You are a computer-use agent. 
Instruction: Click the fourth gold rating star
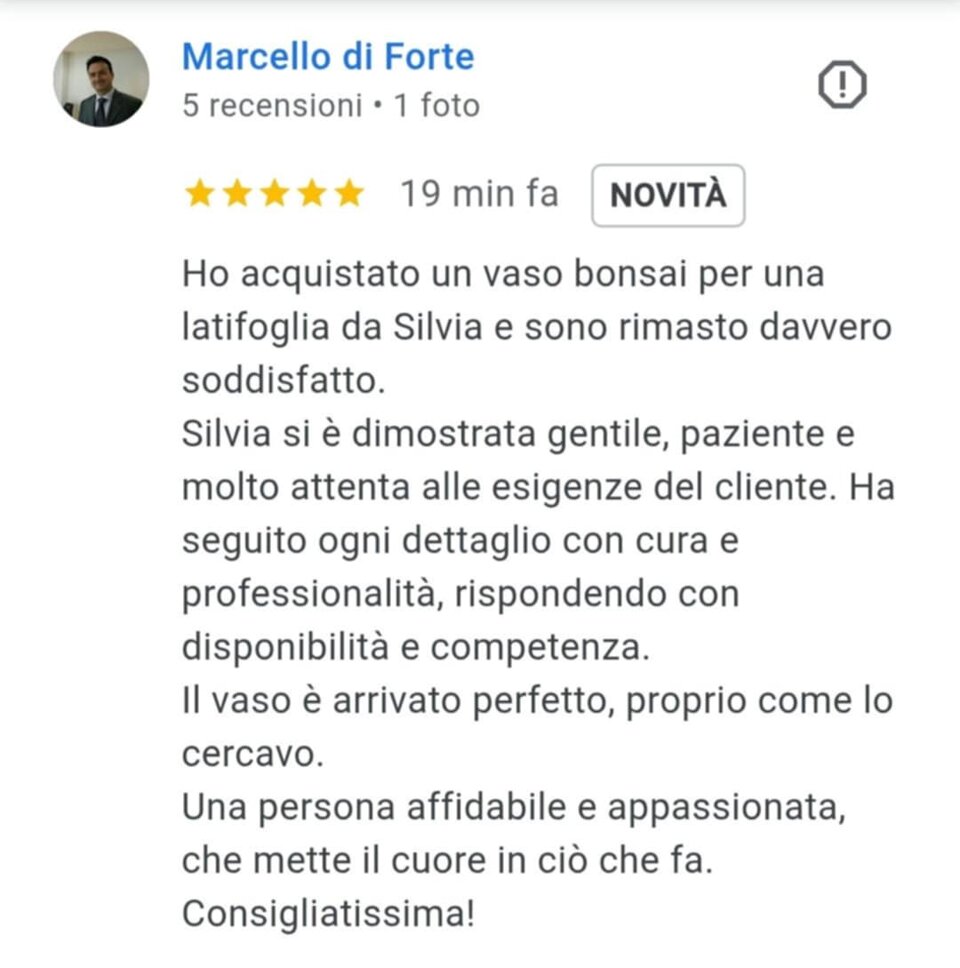[x=312, y=193]
